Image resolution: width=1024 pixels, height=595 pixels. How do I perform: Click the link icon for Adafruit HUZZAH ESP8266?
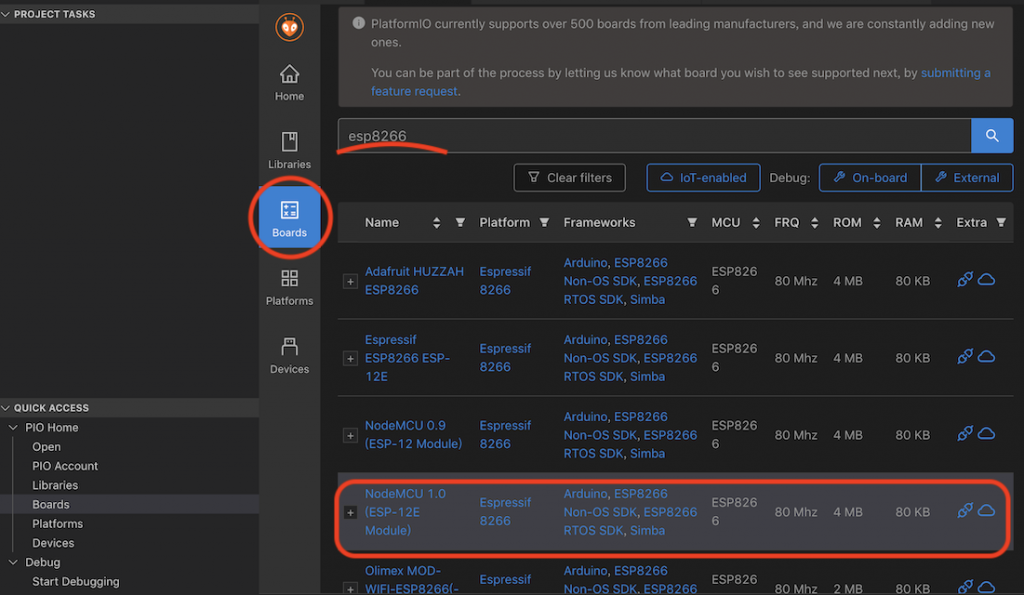pyautogui.click(x=965, y=280)
